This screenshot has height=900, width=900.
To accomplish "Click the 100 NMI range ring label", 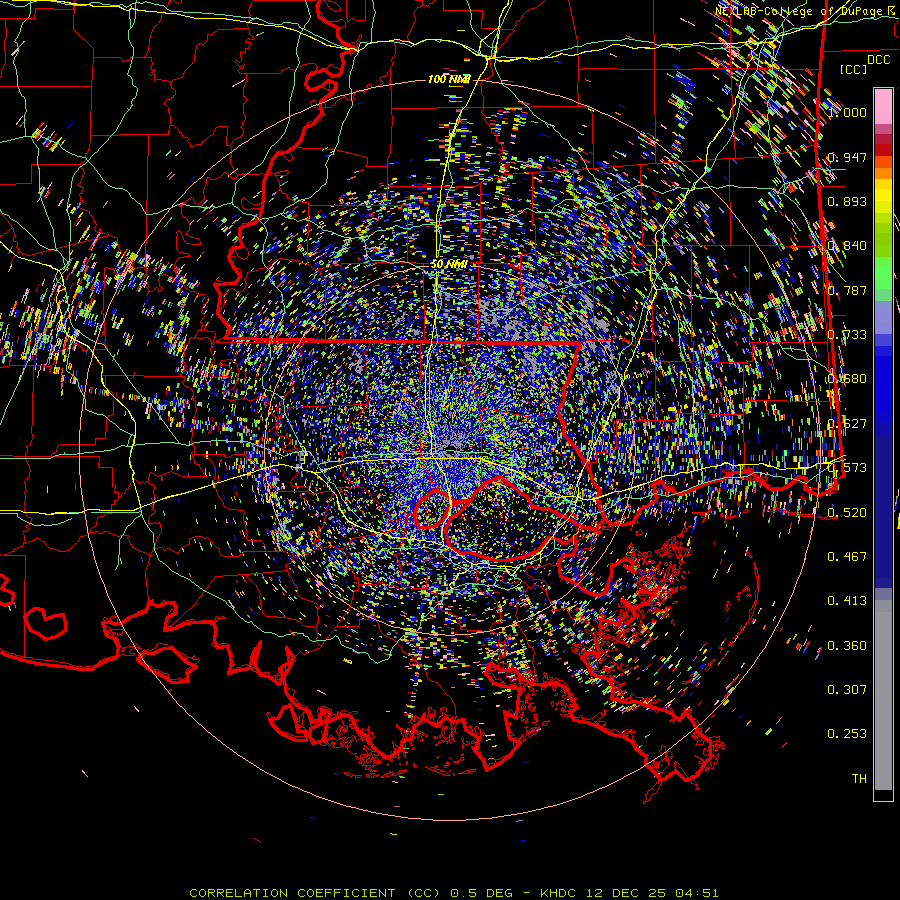I will coord(449,79).
